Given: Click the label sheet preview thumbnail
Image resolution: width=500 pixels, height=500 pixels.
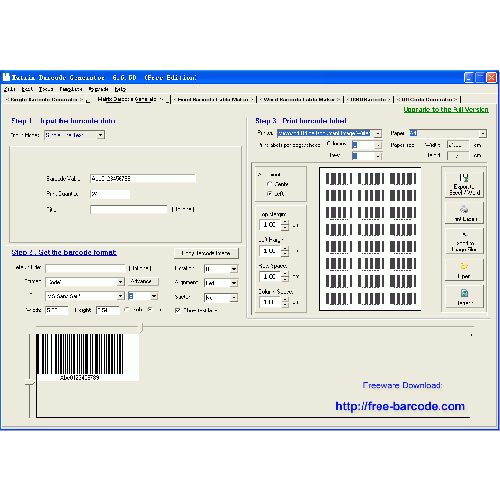Looking at the screenshot, I should 370,239.
